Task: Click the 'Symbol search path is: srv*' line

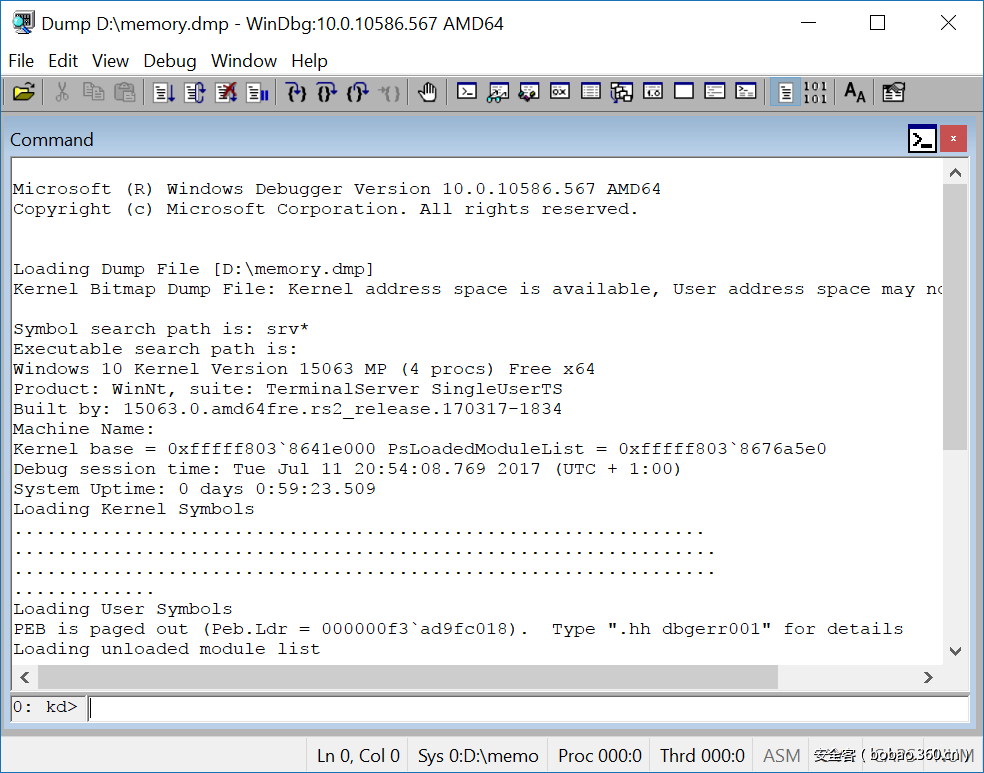Action: [161, 329]
